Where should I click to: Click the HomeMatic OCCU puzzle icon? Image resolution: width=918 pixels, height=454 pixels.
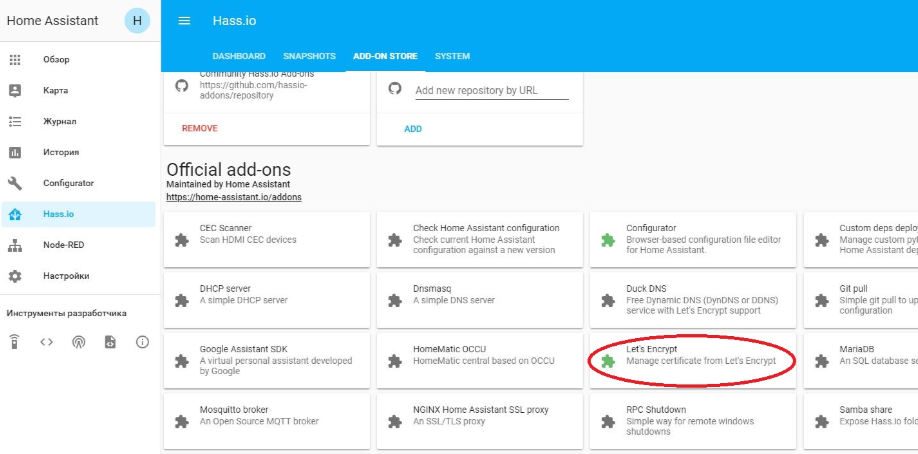pyautogui.click(x=395, y=361)
